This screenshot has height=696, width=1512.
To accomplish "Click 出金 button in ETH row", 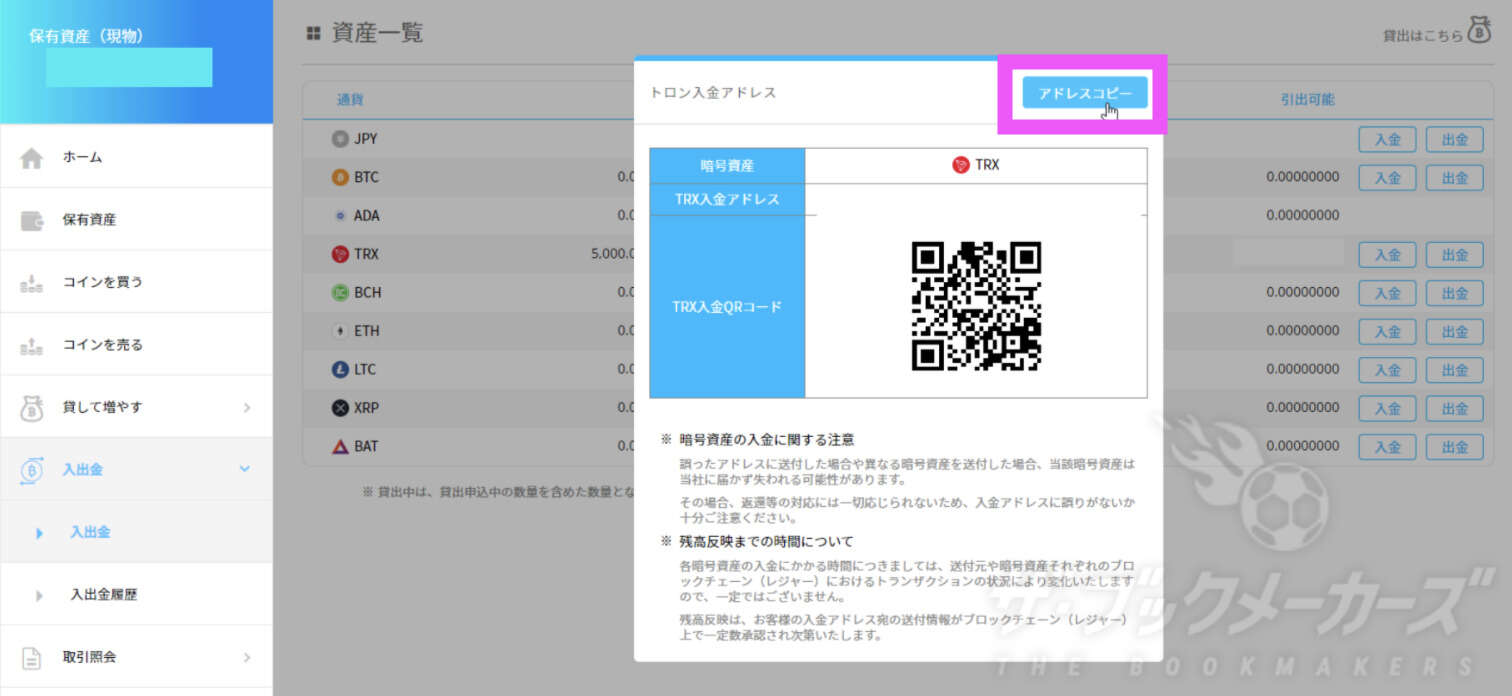I will (1454, 332).
